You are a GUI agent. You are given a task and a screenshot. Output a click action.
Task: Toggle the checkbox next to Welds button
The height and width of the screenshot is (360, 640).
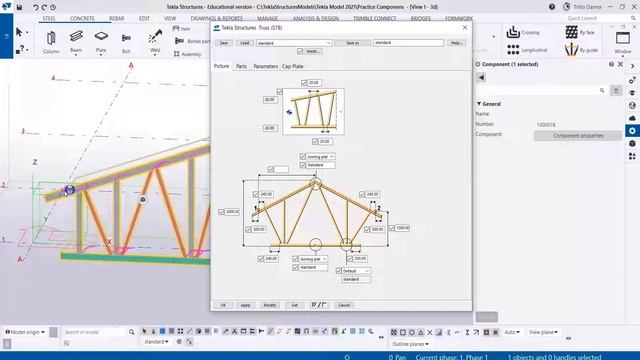300,51
